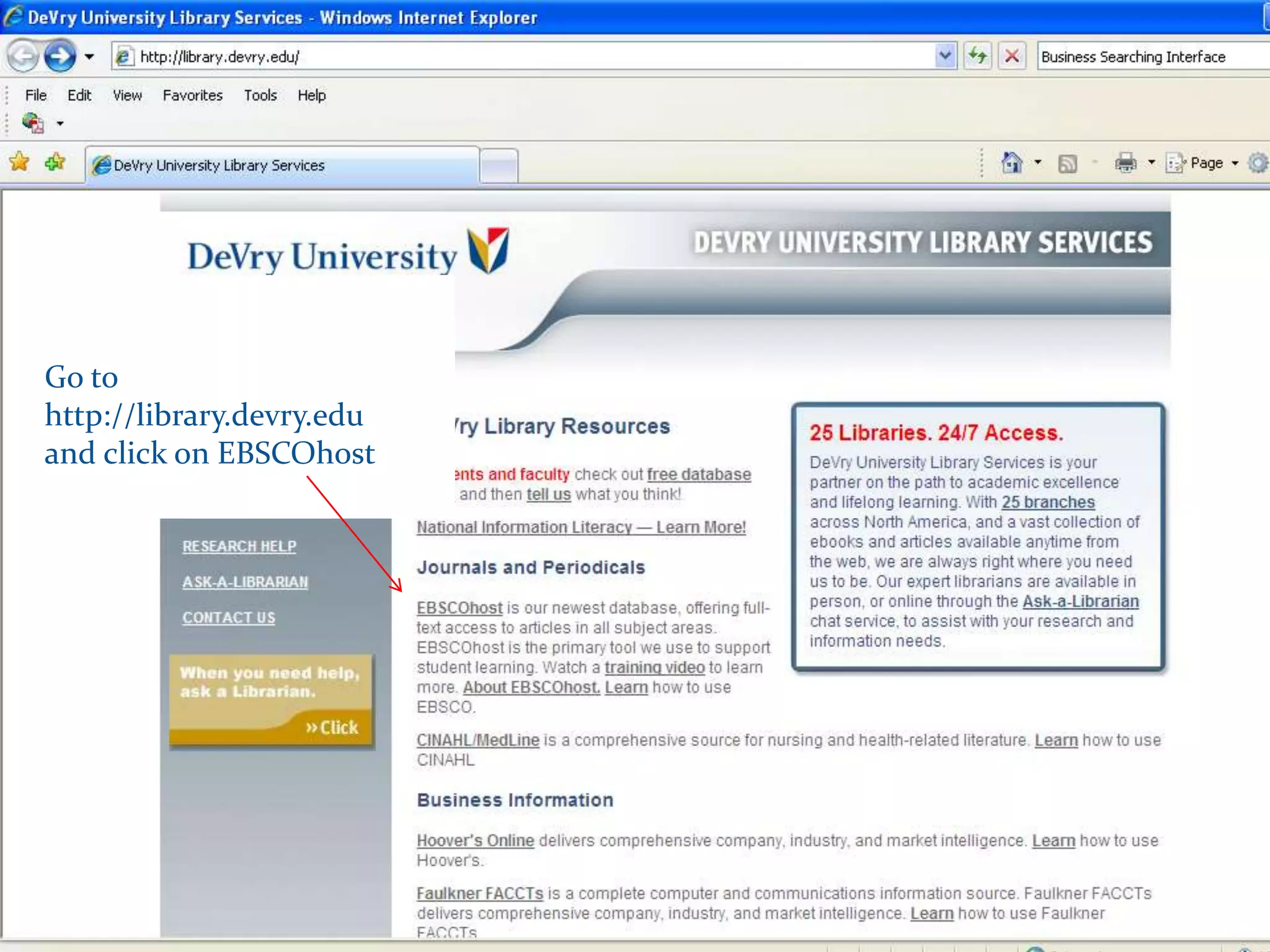Open the Tools menu
Image resolution: width=1270 pixels, height=952 pixels.
260,95
